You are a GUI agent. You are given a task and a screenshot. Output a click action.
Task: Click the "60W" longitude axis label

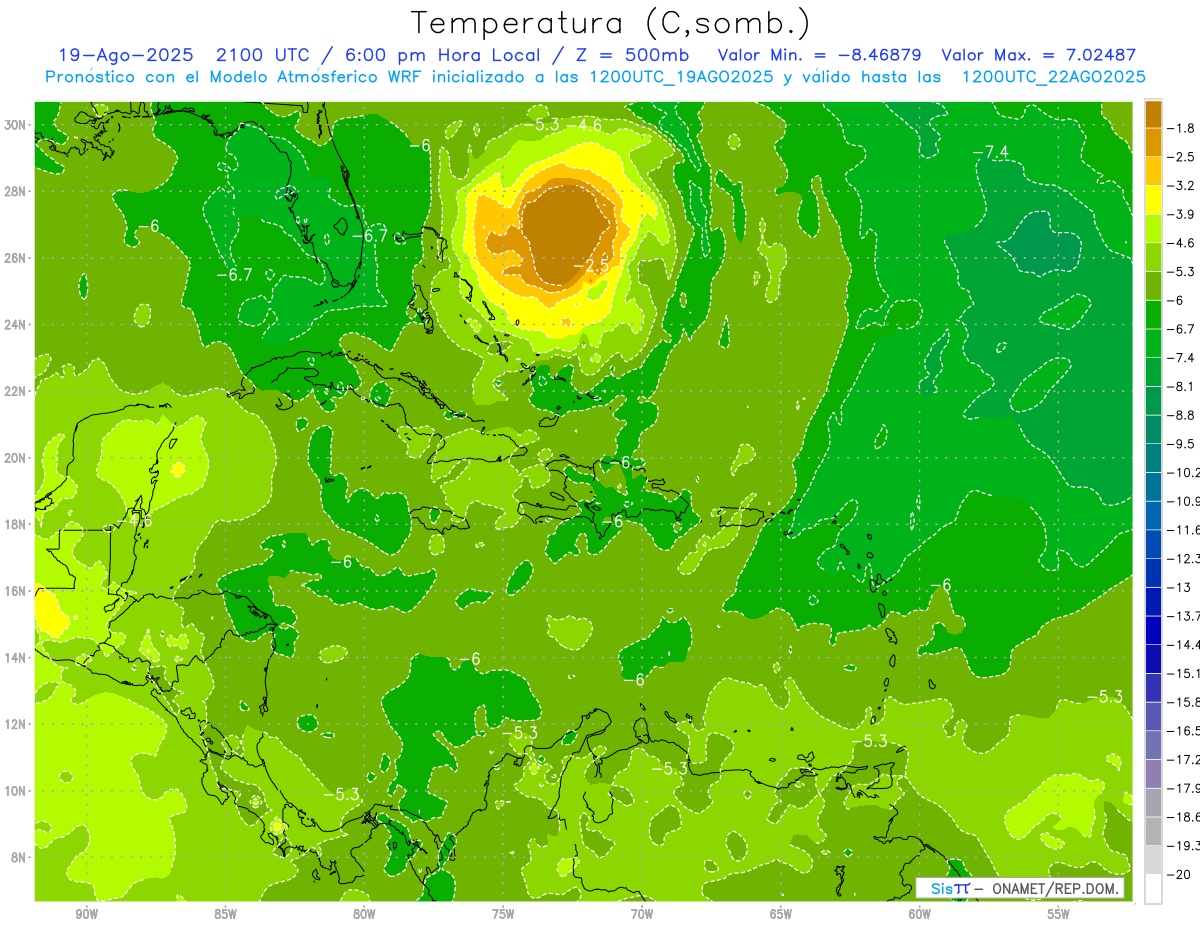[920, 914]
